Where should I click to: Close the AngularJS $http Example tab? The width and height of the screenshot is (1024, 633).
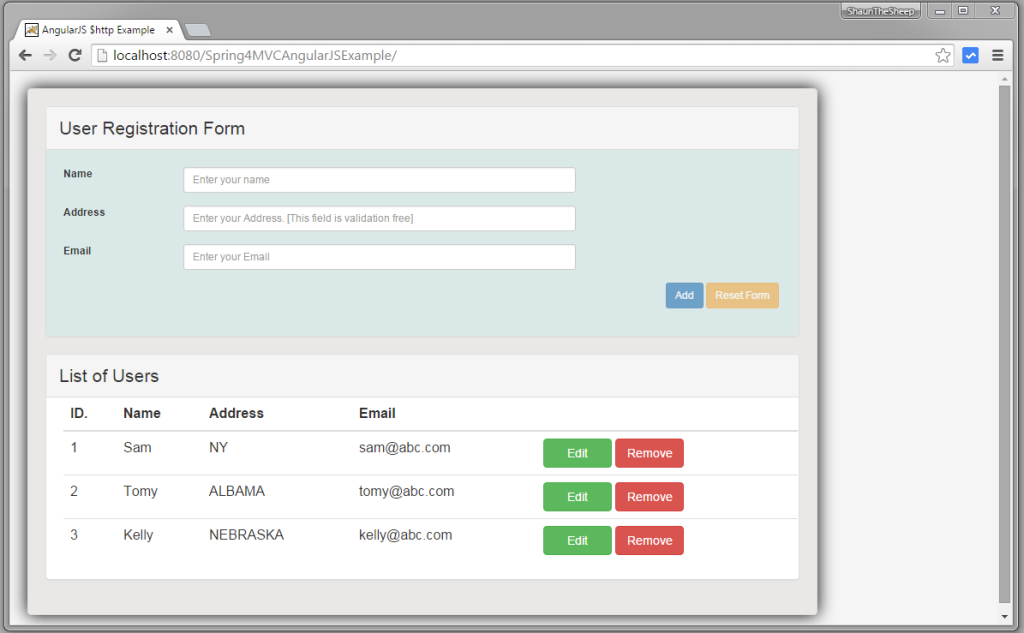[168, 29]
